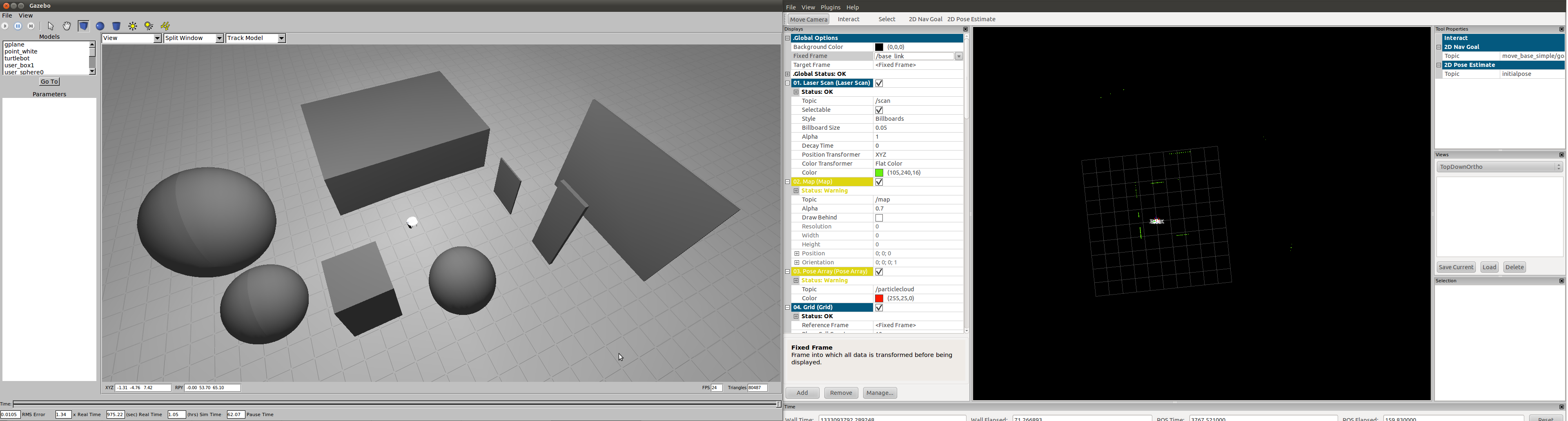Close the Time panel
Screen dimensions: 1568x421
click(x=1561, y=407)
